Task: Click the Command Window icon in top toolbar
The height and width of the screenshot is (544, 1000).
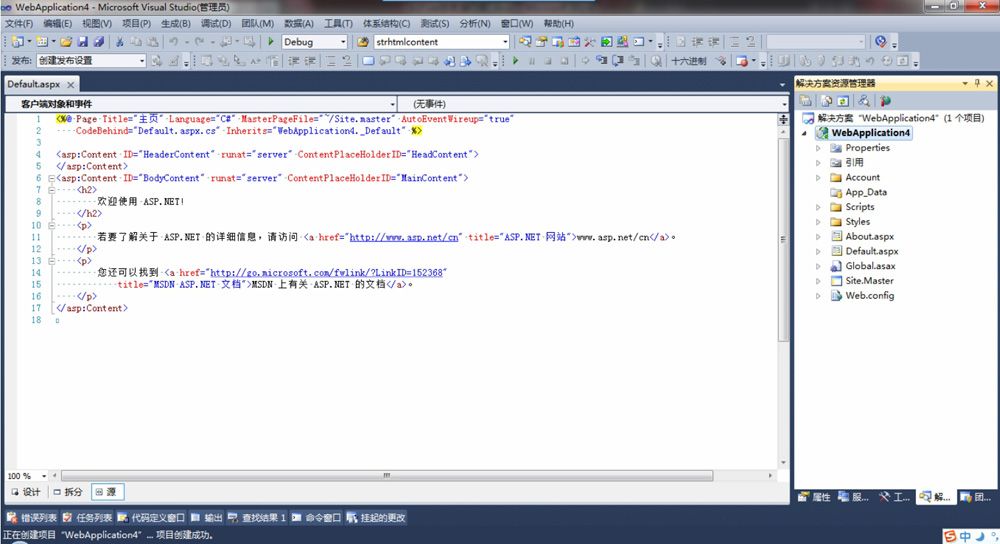Action: tap(638, 42)
